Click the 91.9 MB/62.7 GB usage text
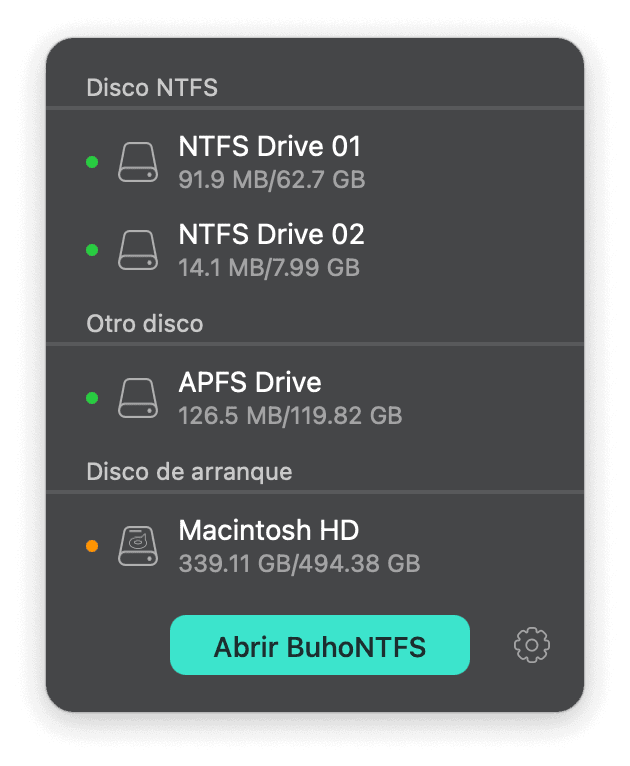 point(271,181)
